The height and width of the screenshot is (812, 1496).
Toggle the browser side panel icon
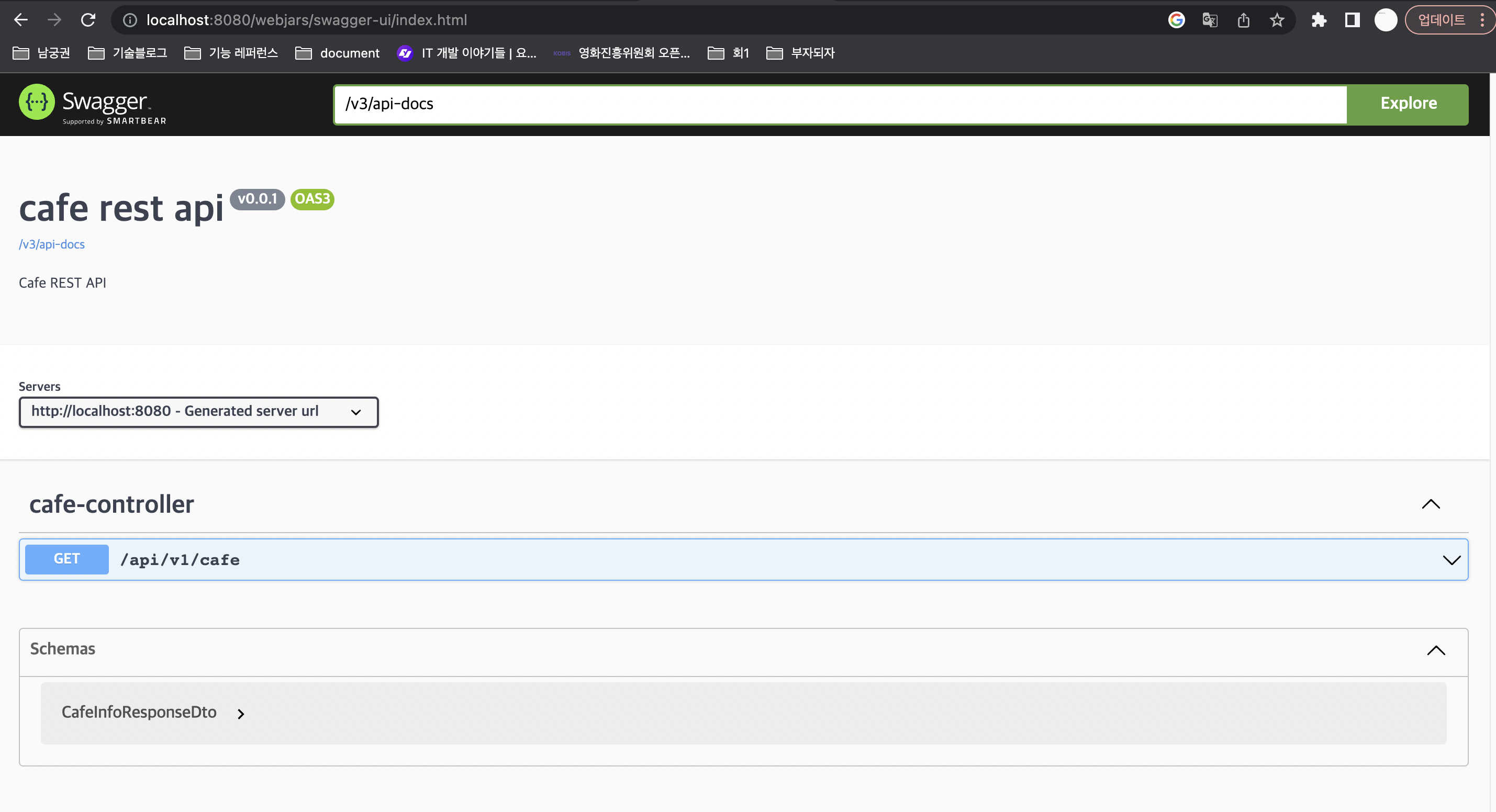click(1352, 20)
